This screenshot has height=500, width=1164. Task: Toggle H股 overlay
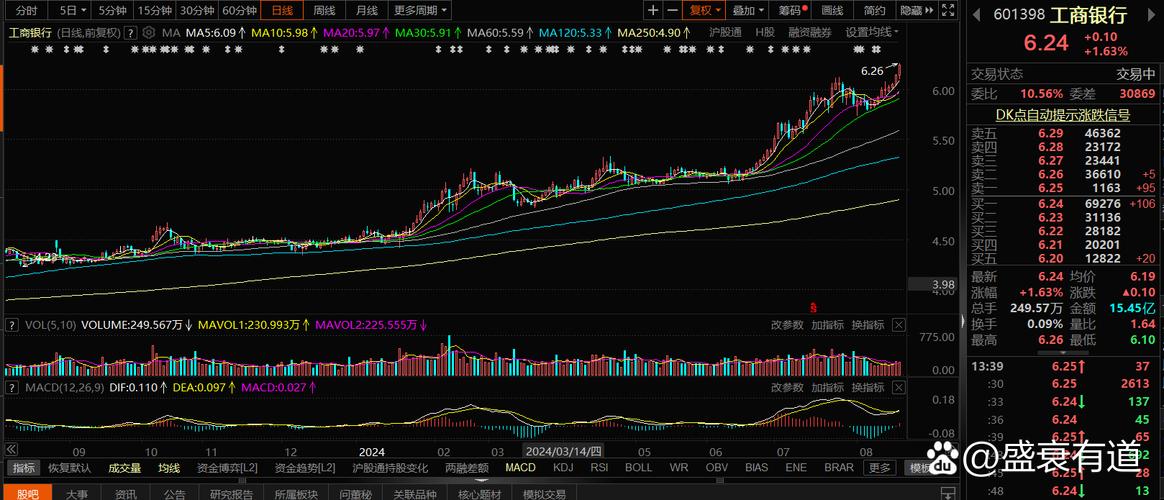pyautogui.click(x=765, y=33)
